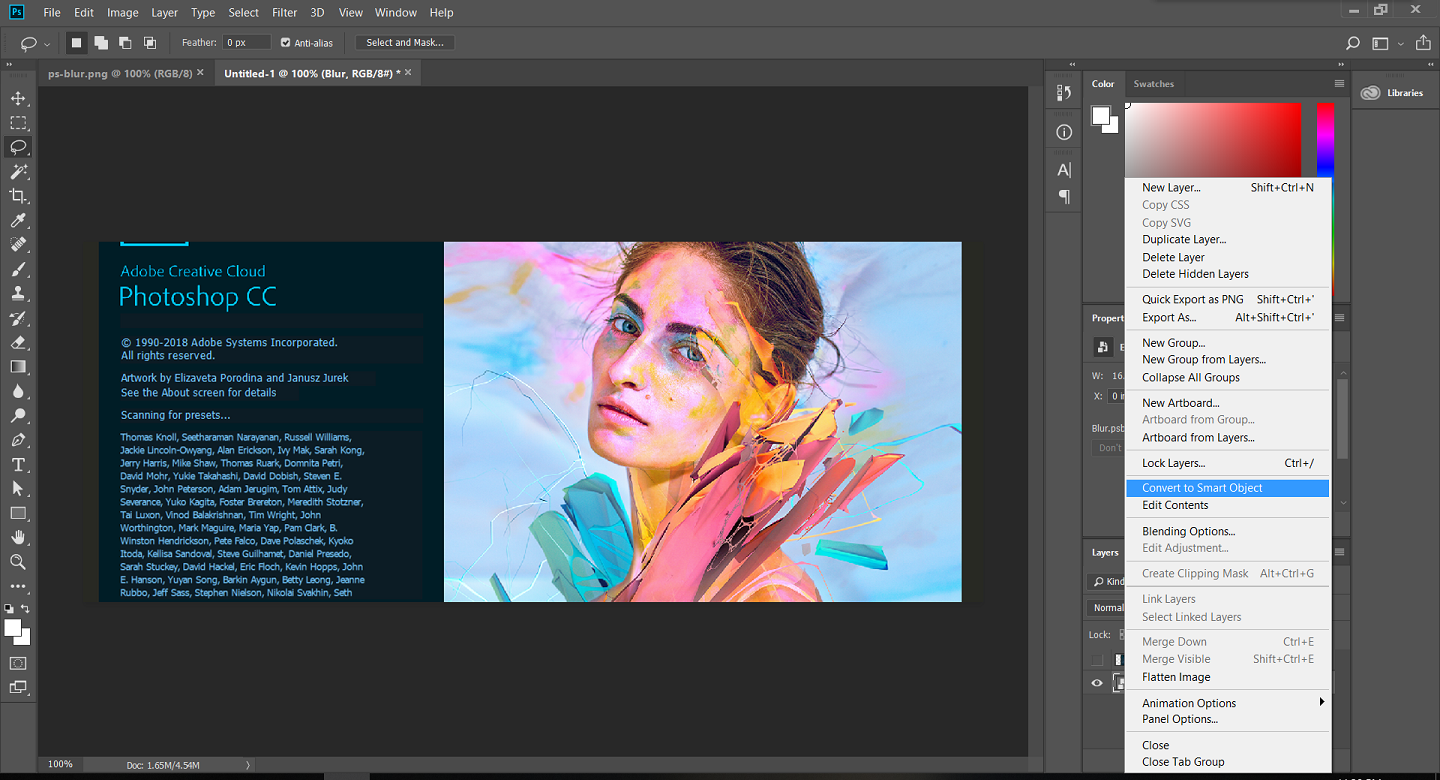The width and height of the screenshot is (1440, 780).
Task: Select the Rectangular Marquee tool
Action: pyautogui.click(x=18, y=123)
